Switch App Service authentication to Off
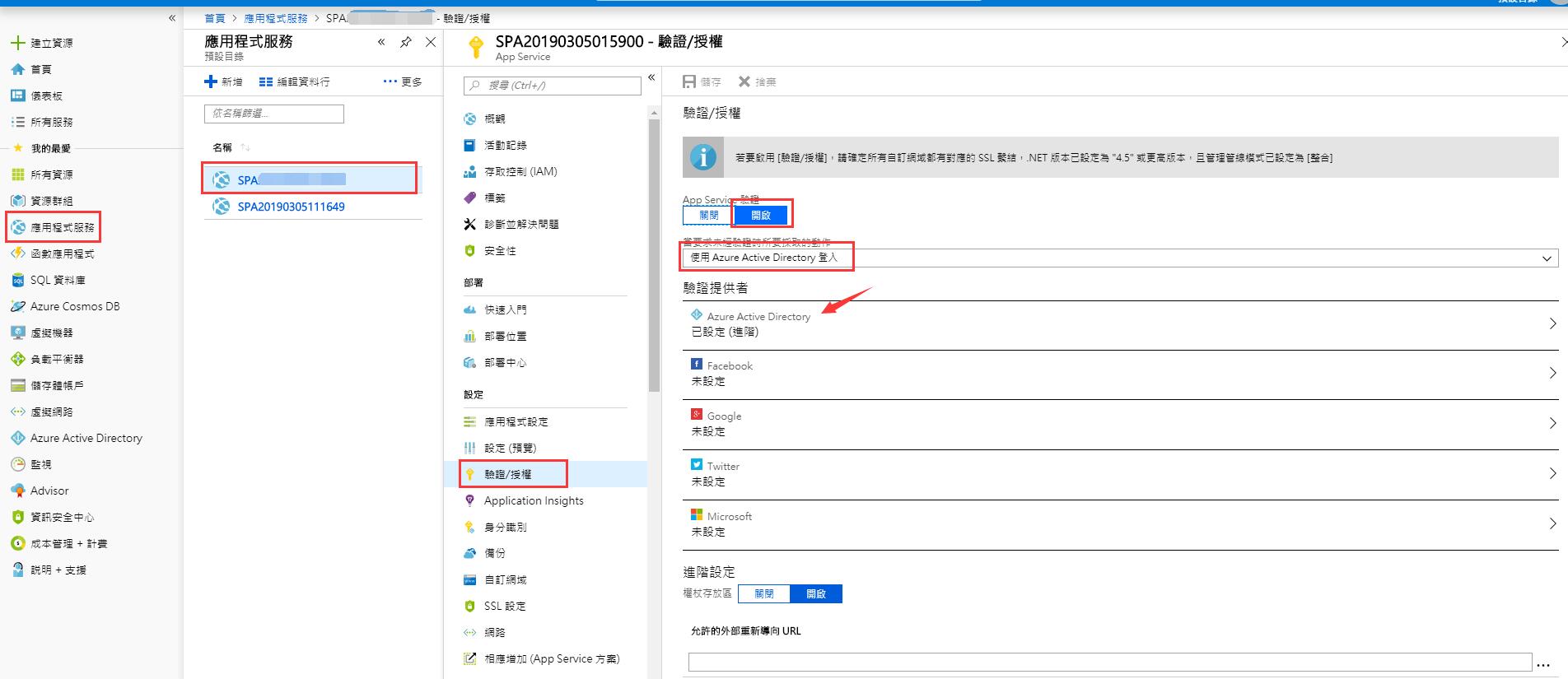 [708, 216]
